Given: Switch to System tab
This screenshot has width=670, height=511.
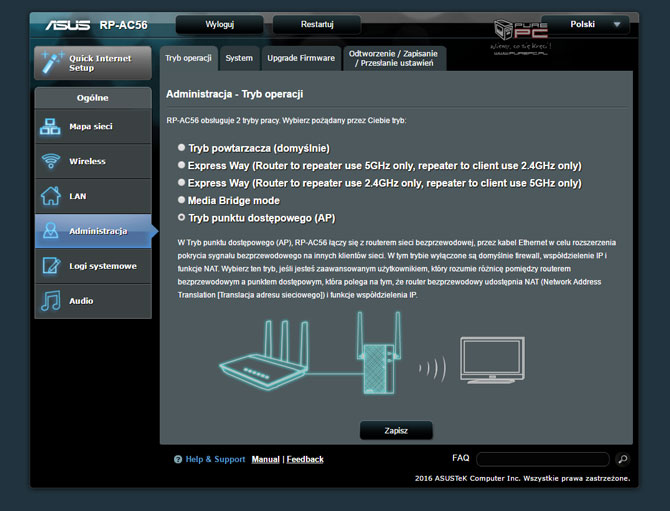Looking at the screenshot, I should click(x=239, y=58).
